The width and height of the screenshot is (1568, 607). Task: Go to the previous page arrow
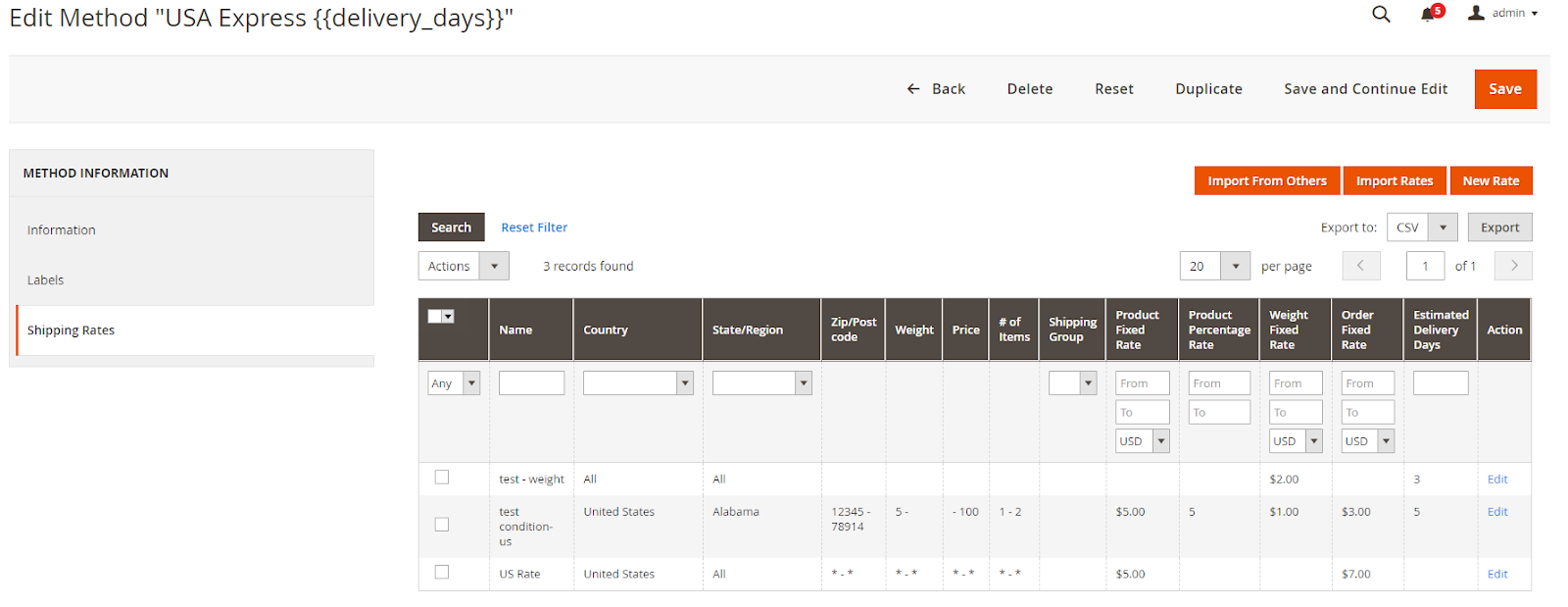pos(1360,266)
